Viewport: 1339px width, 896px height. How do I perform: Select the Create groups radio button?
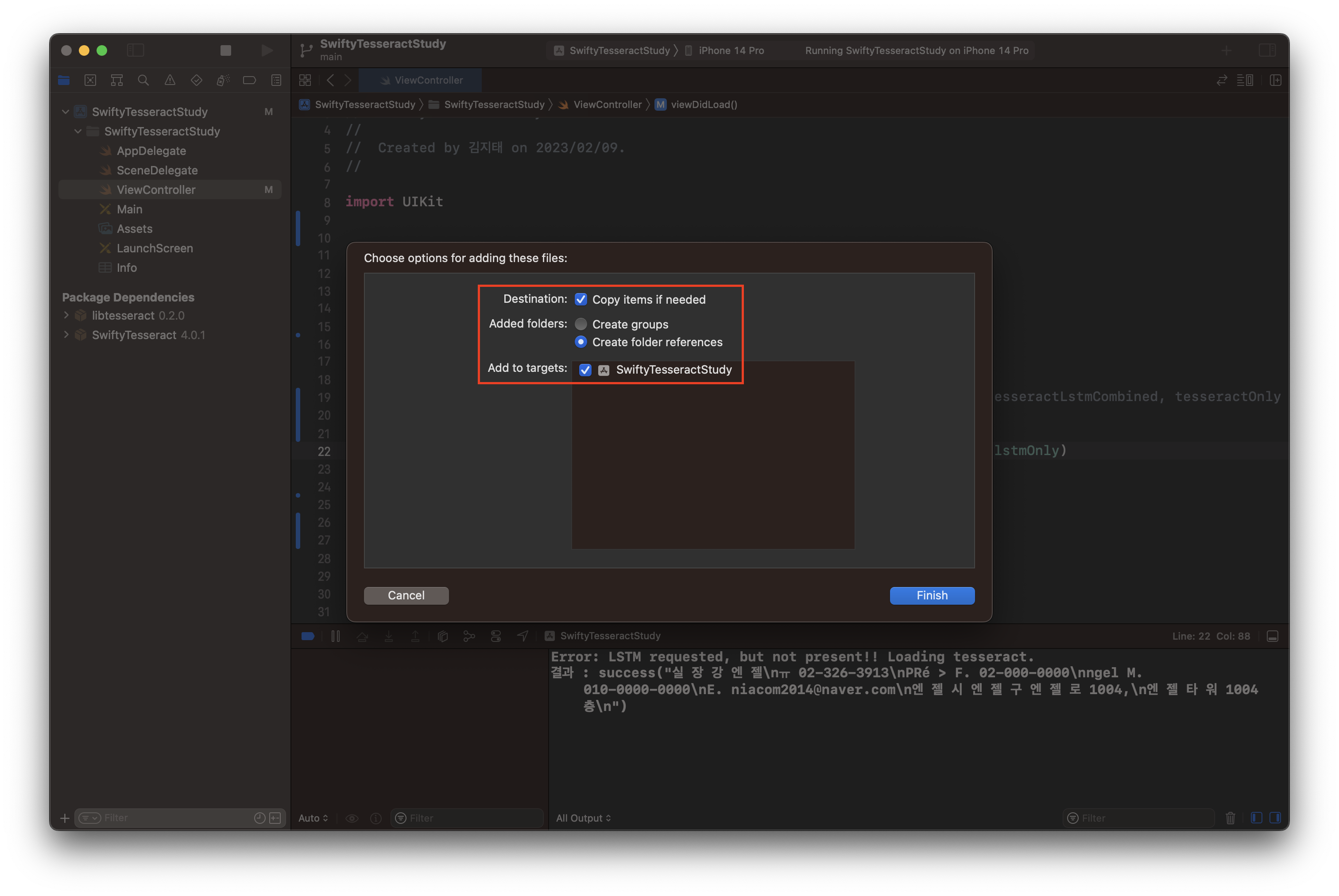pos(580,324)
